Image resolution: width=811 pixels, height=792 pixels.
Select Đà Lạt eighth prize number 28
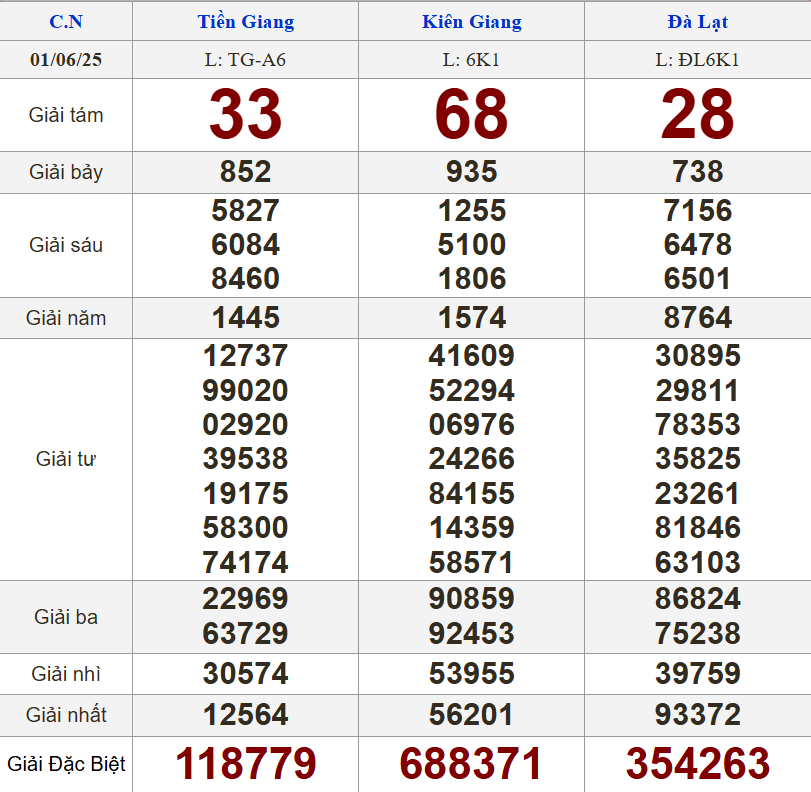tap(697, 115)
